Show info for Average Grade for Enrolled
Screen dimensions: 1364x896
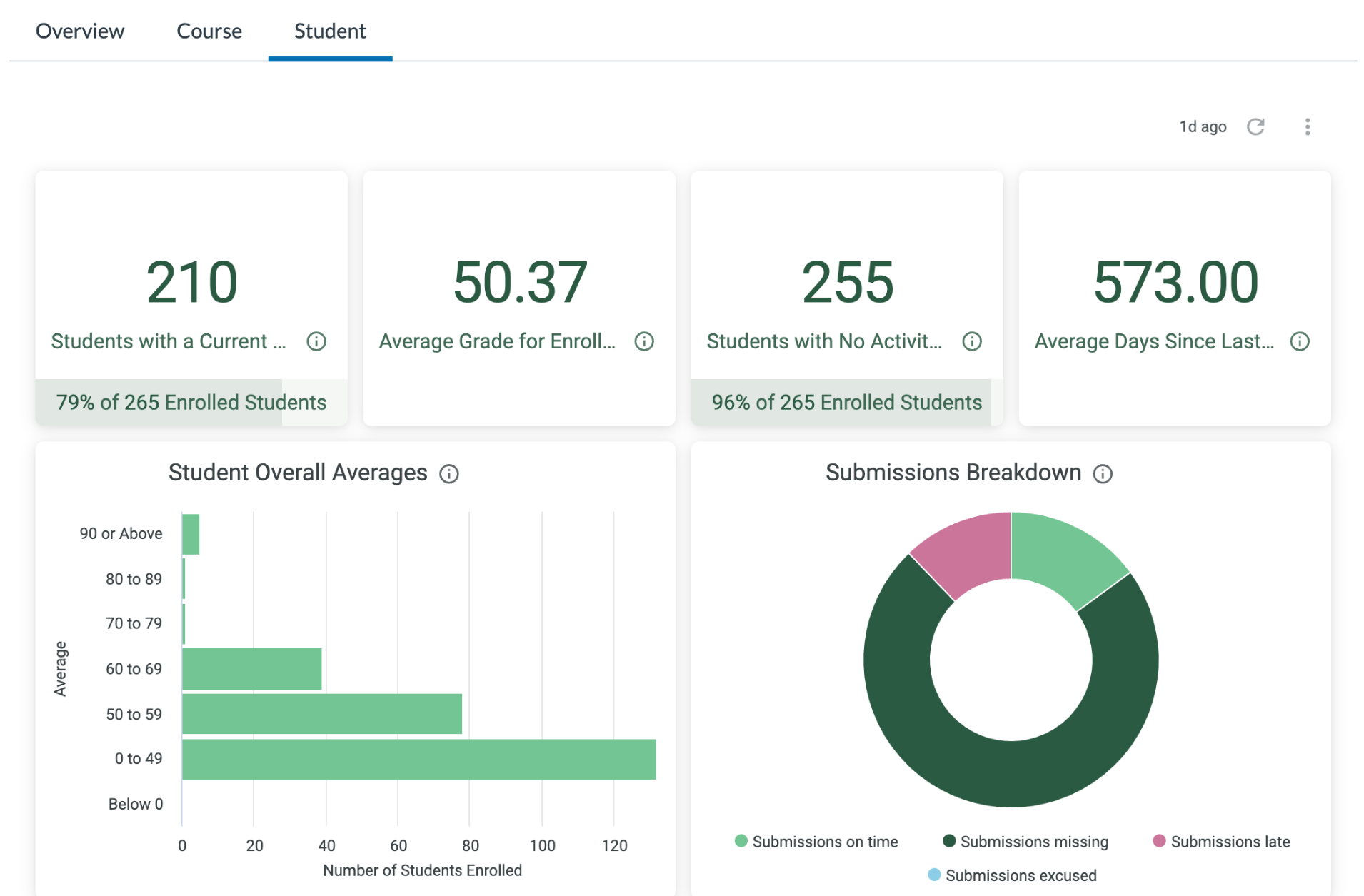coord(644,341)
